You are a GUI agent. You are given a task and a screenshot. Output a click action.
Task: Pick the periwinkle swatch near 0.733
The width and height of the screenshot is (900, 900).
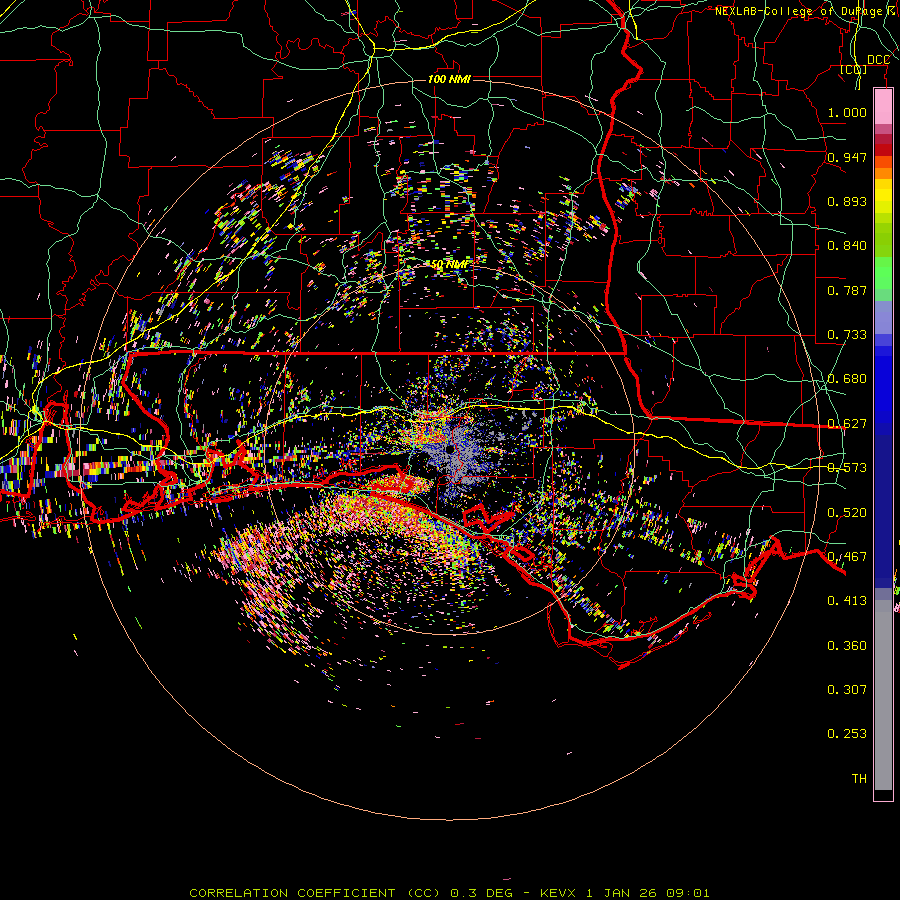[x=883, y=317]
